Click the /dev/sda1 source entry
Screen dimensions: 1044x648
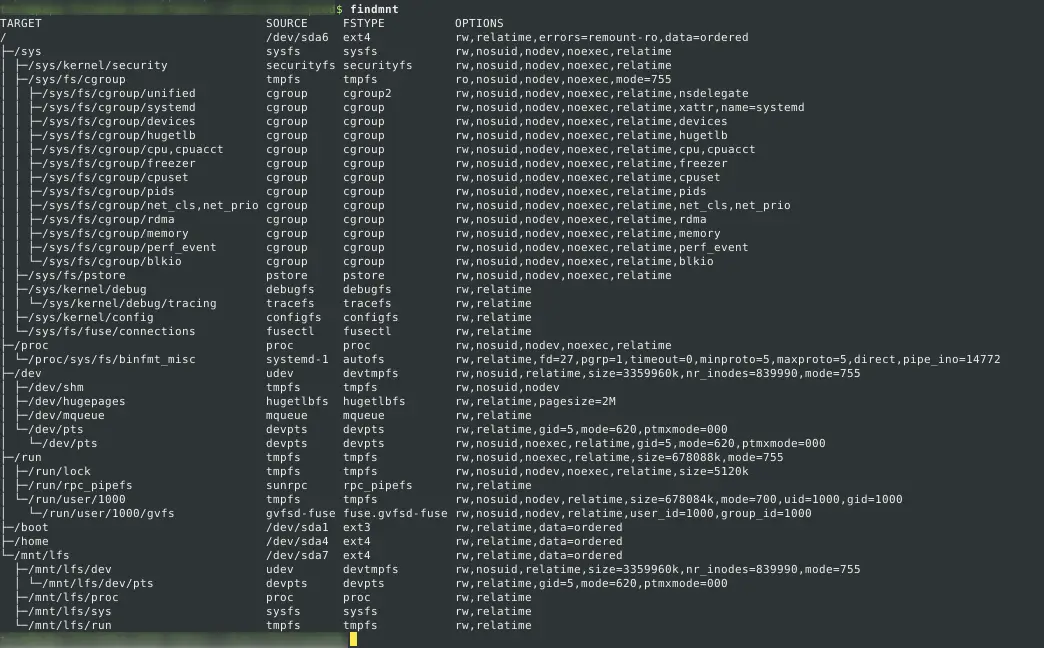pos(298,527)
